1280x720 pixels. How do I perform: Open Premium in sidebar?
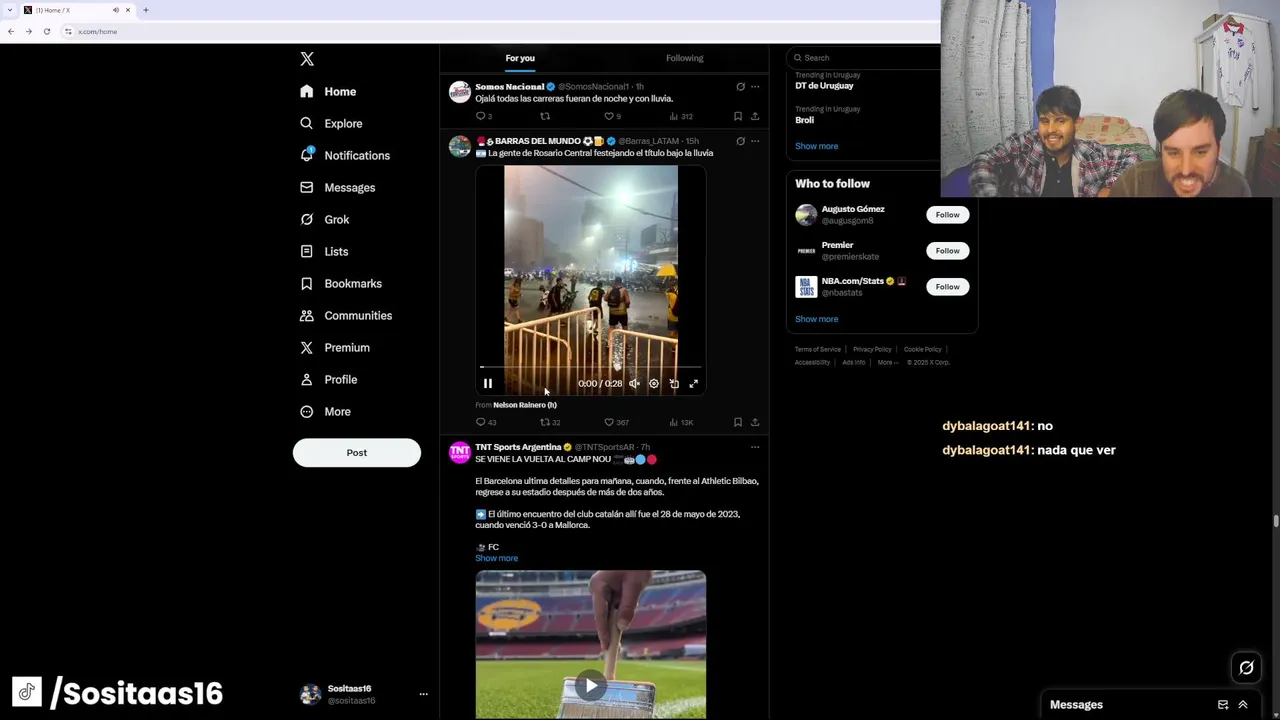334,347
